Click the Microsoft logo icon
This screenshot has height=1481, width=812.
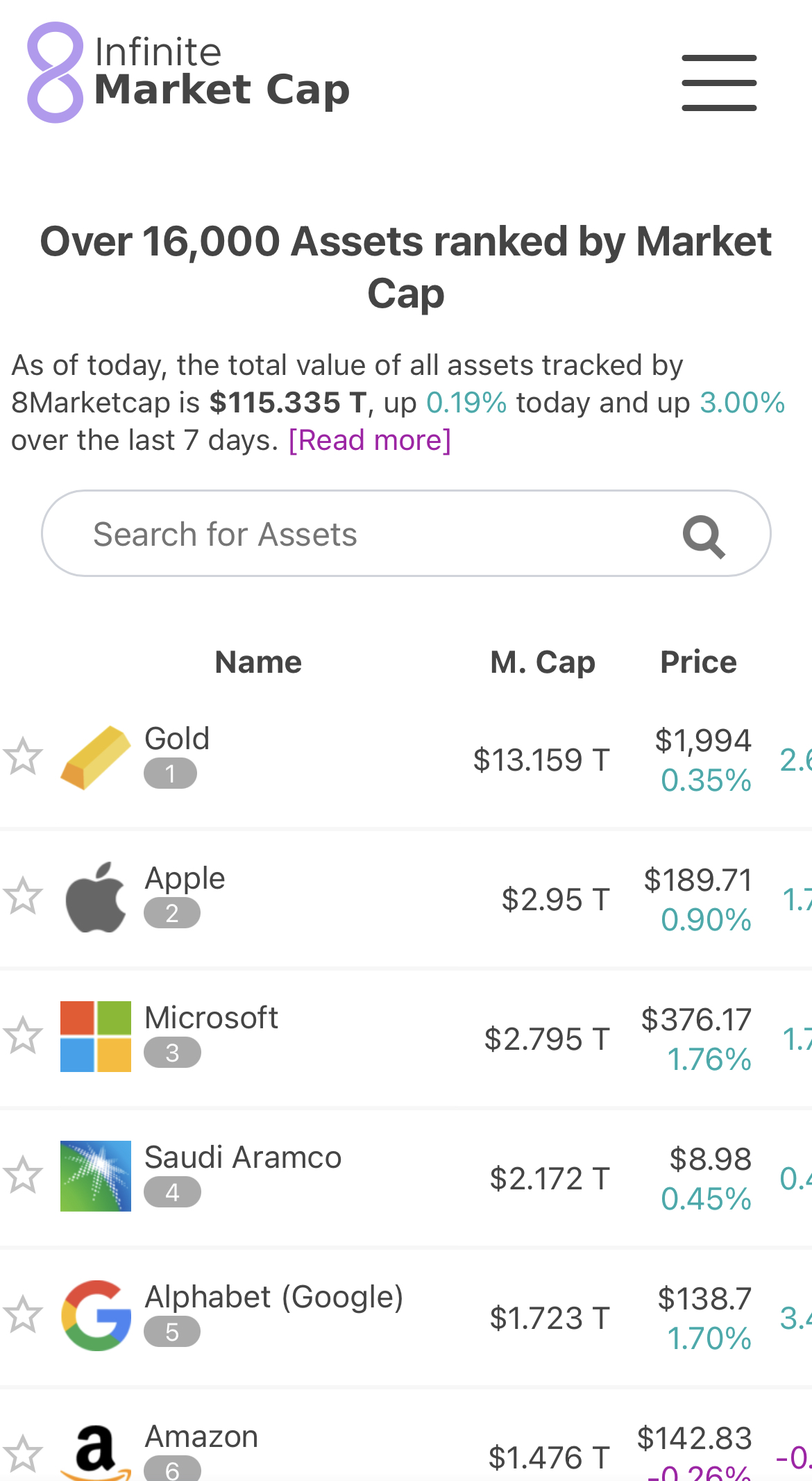coord(96,1037)
